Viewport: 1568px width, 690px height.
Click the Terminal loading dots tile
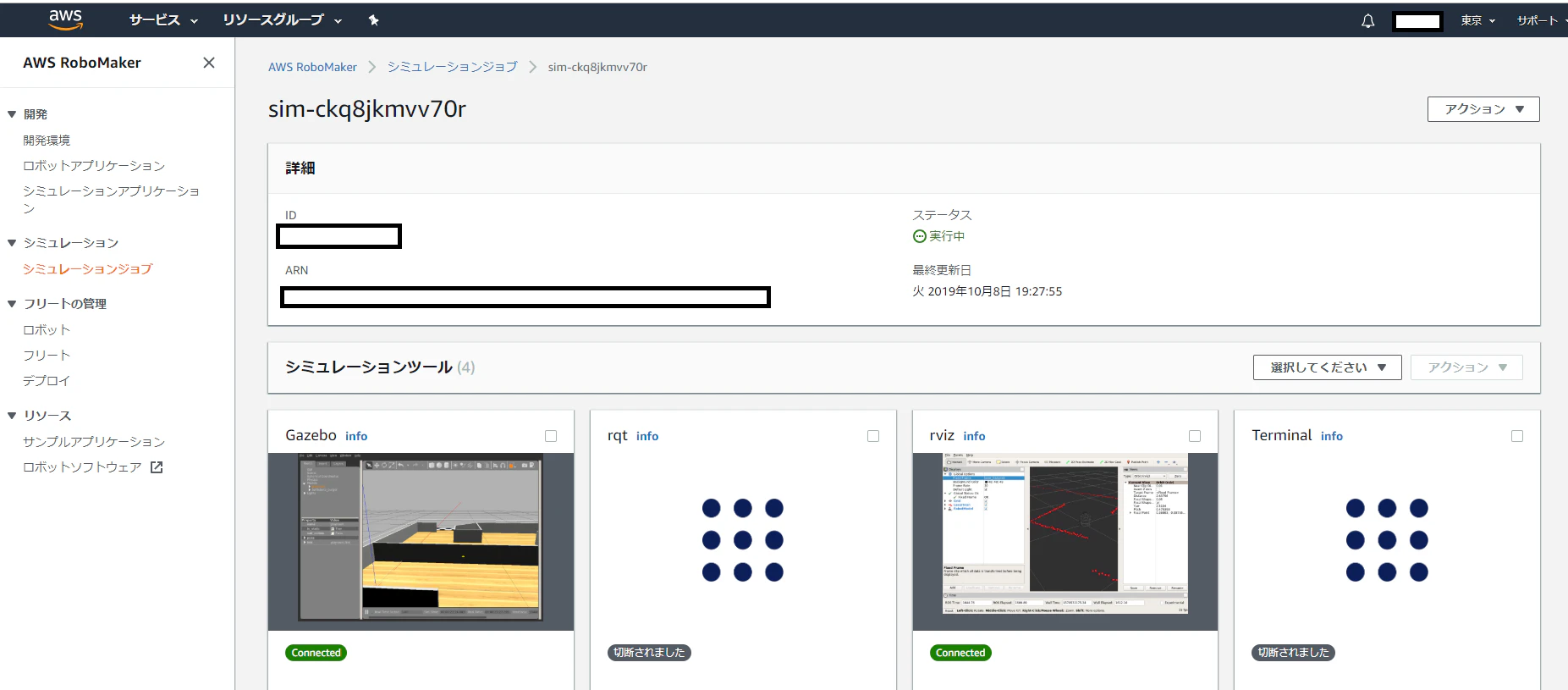tap(1387, 540)
